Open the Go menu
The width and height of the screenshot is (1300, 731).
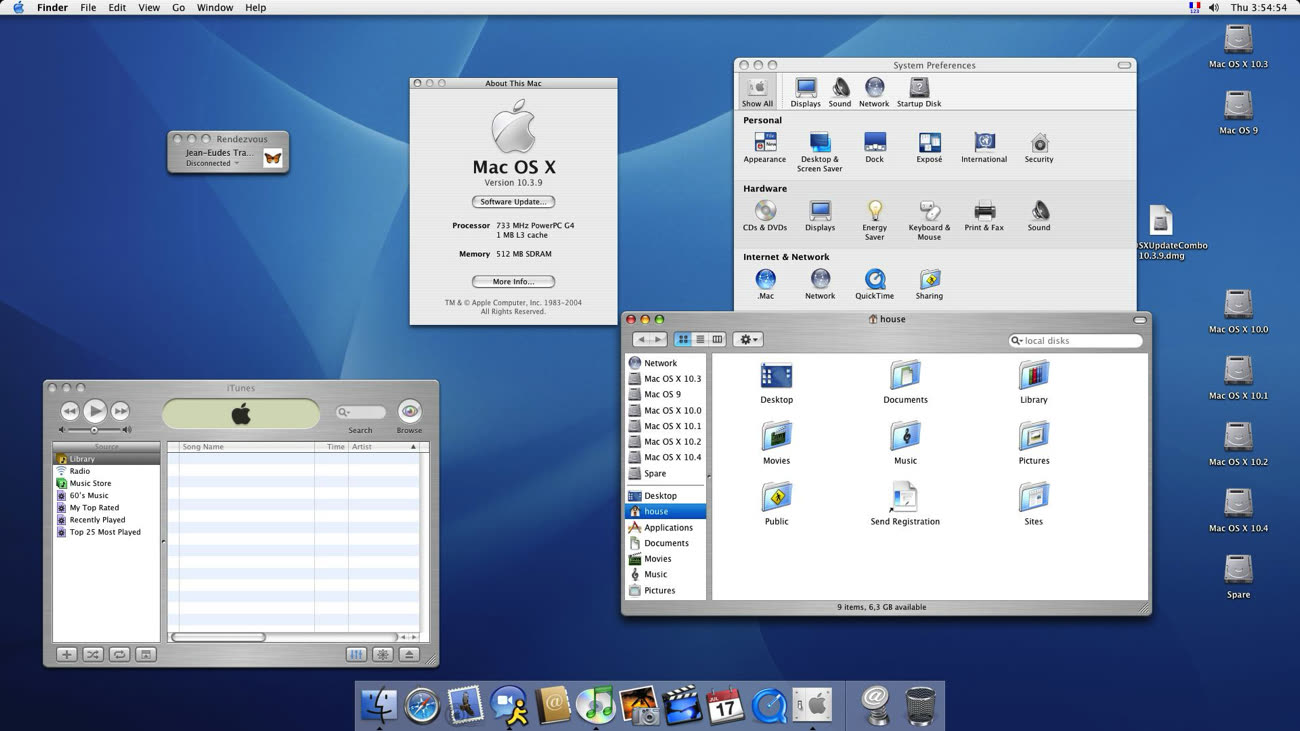[x=178, y=7]
